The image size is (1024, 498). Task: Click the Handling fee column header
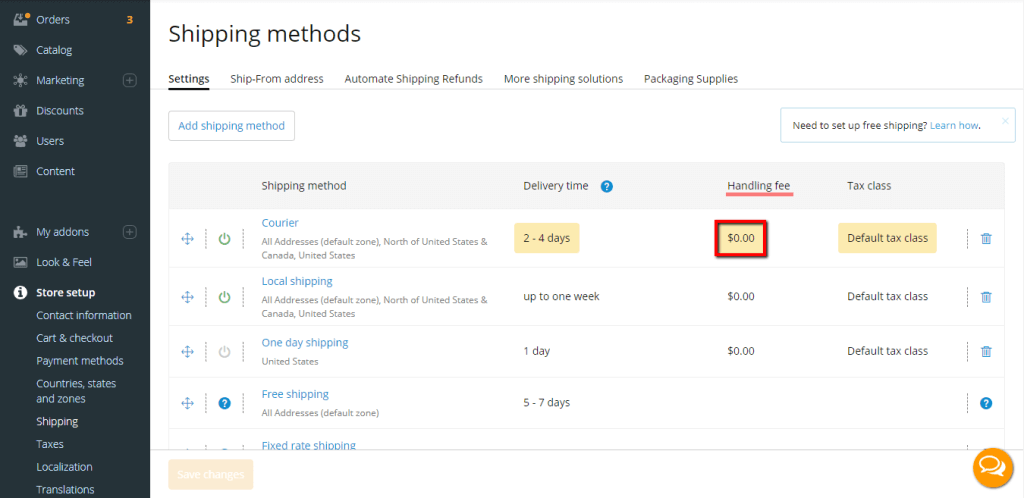pyautogui.click(x=758, y=186)
